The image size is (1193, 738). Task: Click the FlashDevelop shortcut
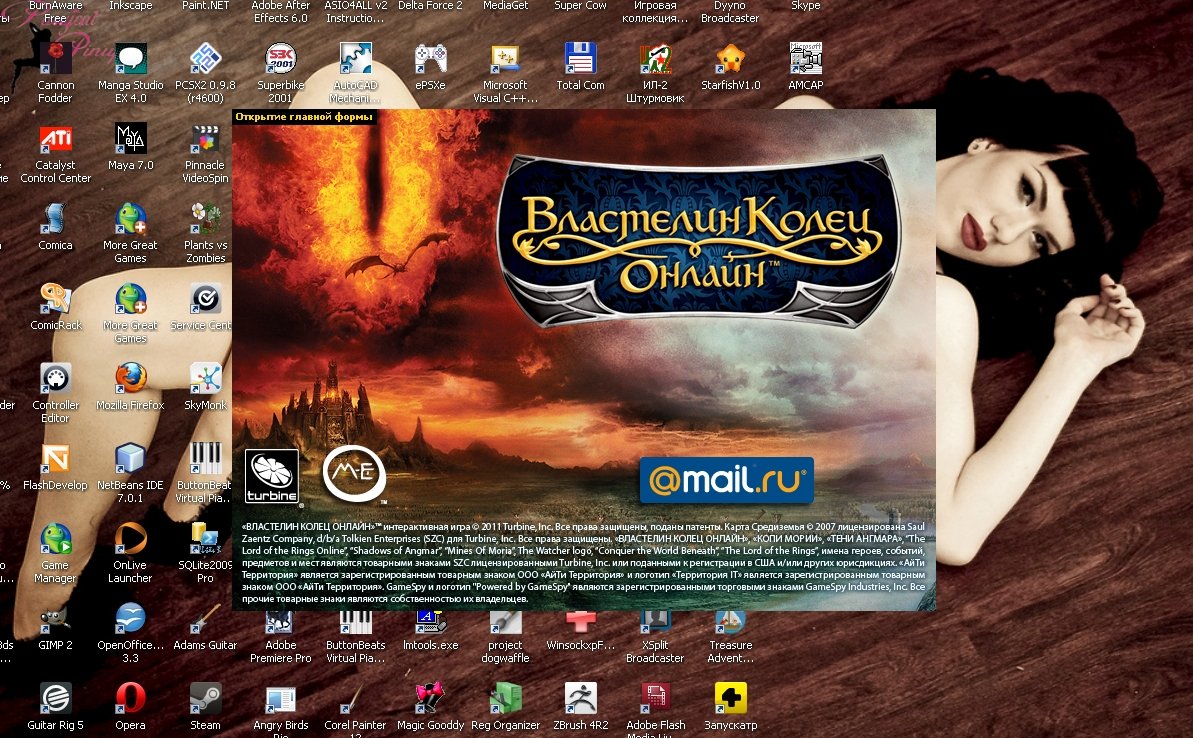56,458
